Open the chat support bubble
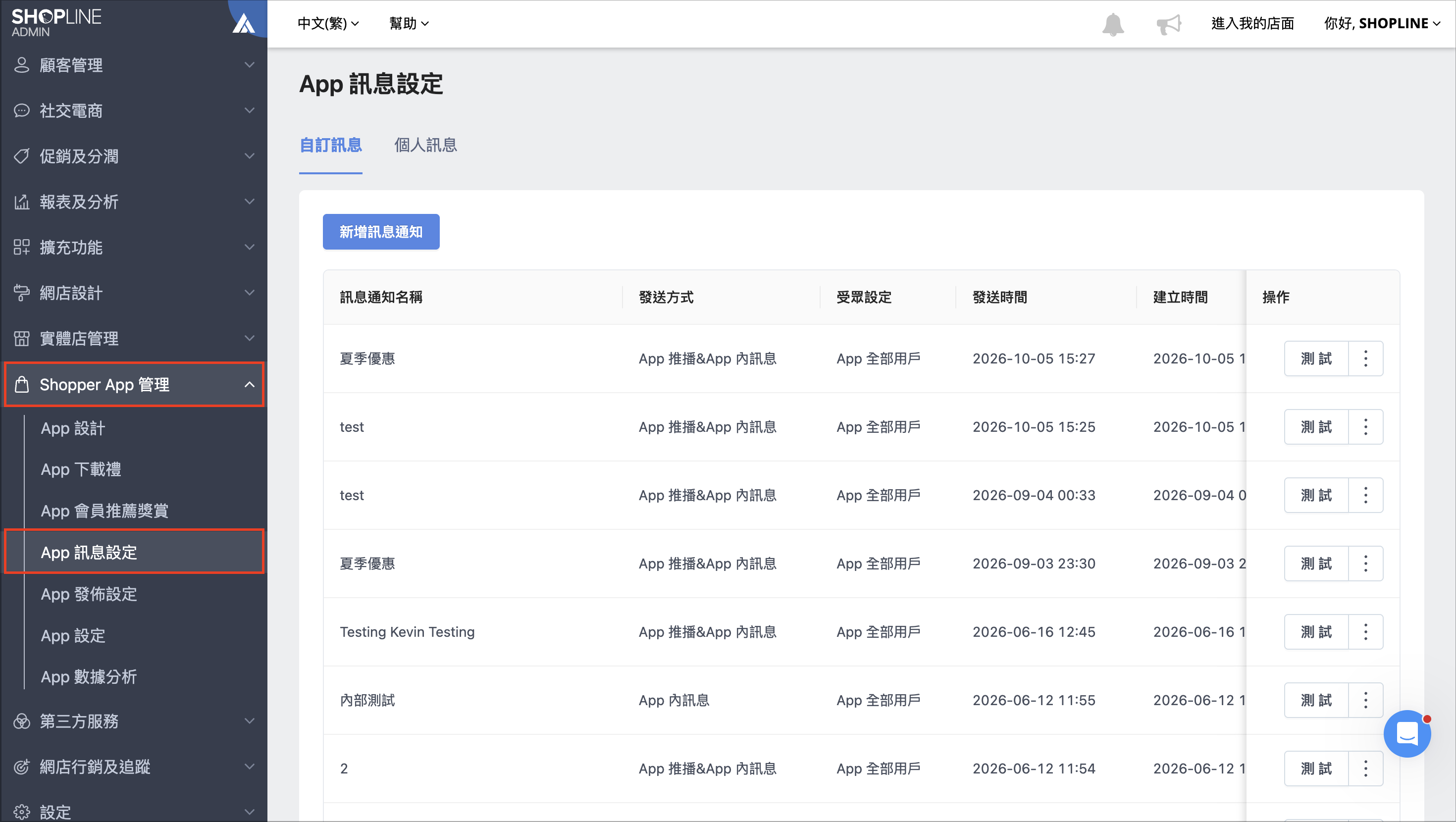The height and width of the screenshot is (822, 1456). coord(1407,733)
